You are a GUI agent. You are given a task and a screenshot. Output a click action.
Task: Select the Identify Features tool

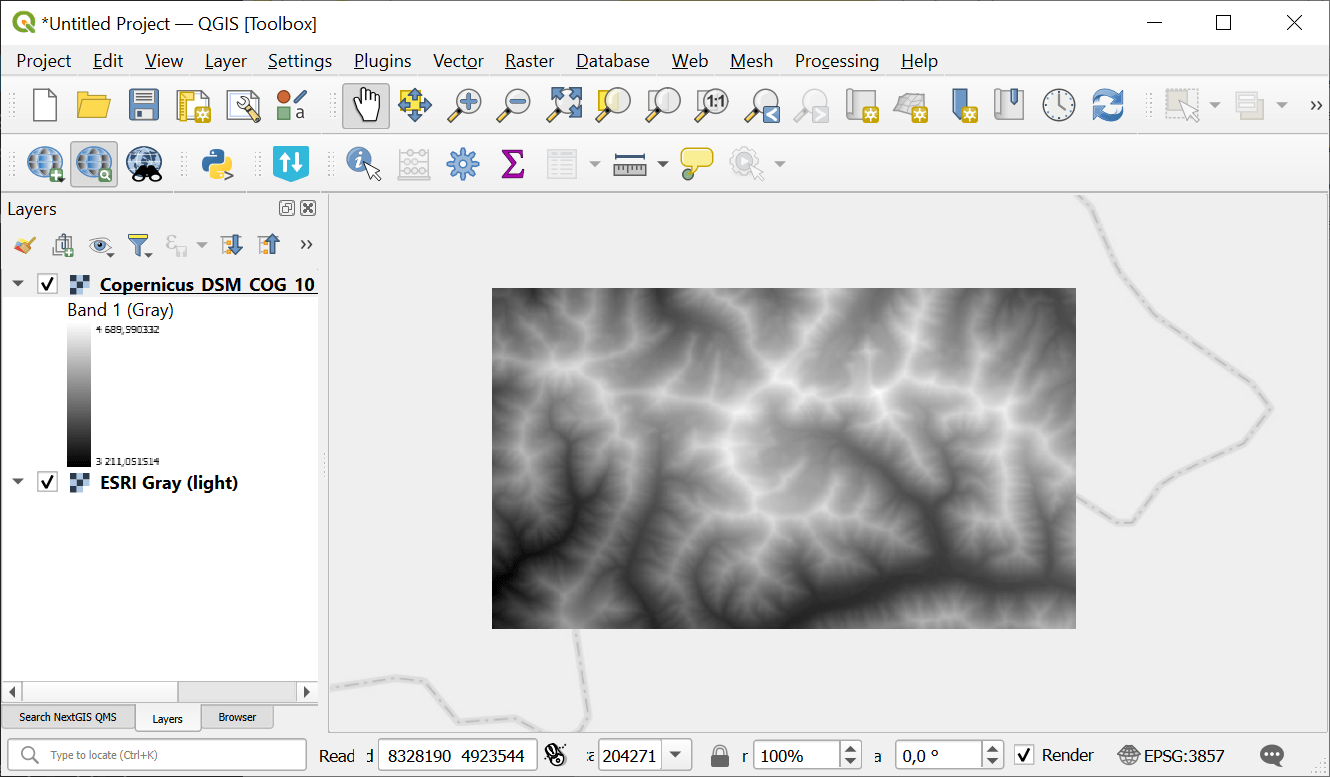point(364,164)
